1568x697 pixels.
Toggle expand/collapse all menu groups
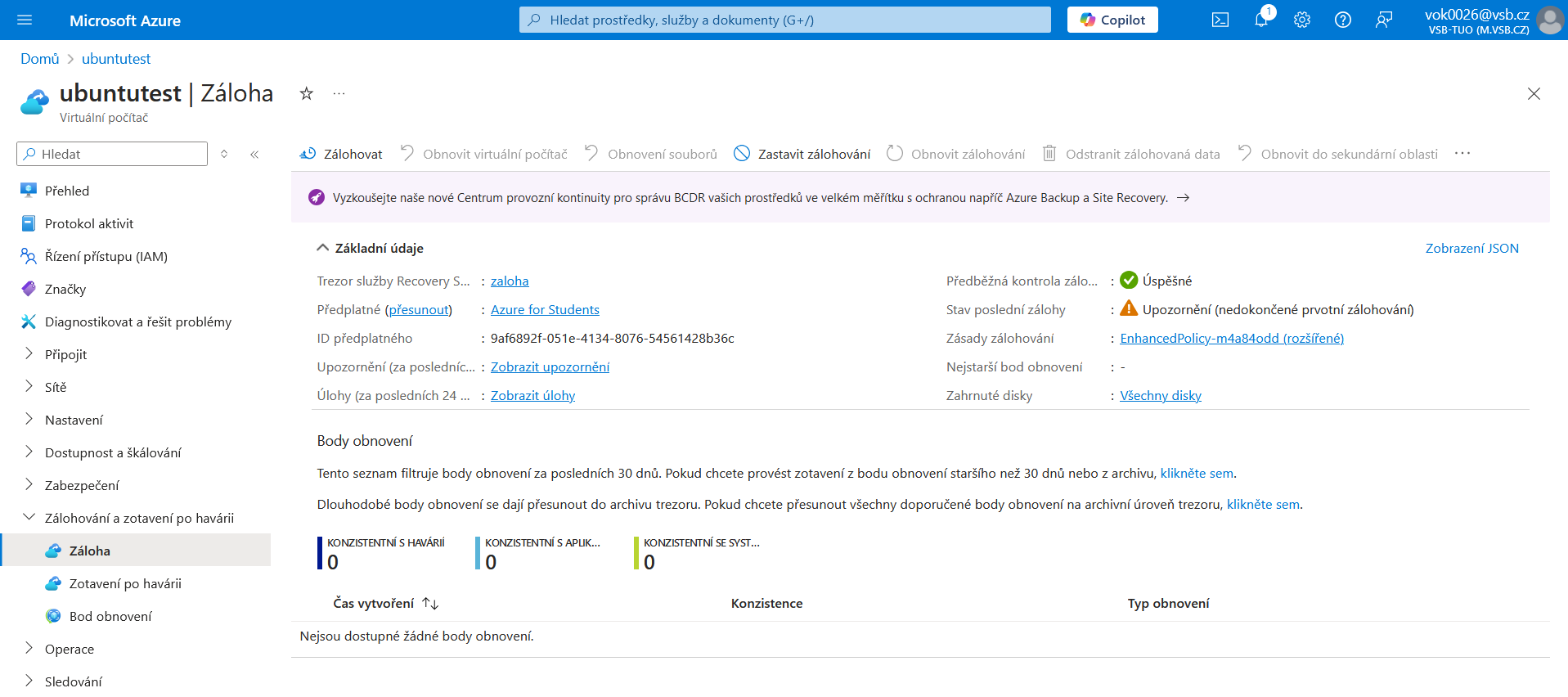point(224,154)
